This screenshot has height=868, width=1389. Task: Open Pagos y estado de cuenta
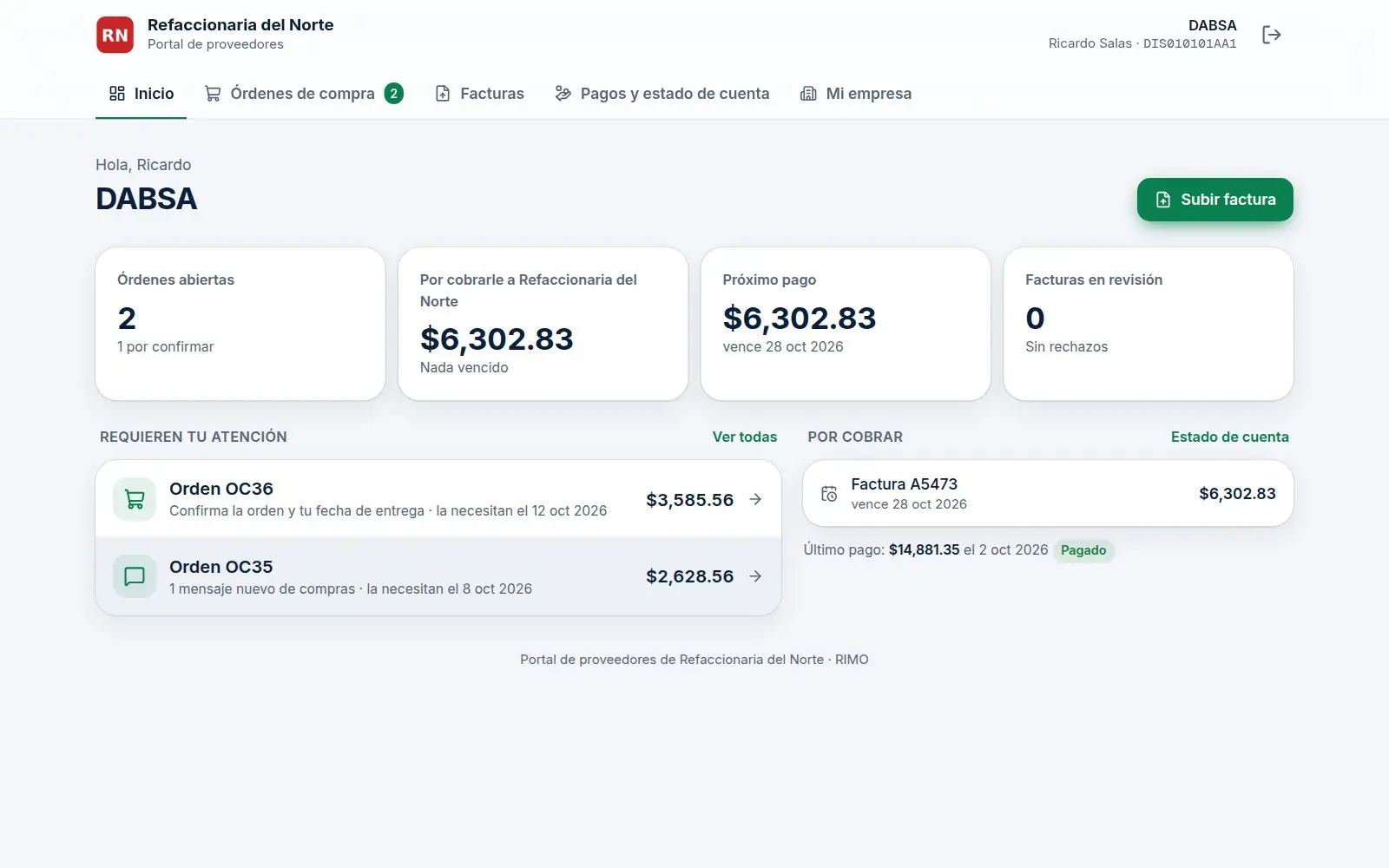pyautogui.click(x=662, y=94)
